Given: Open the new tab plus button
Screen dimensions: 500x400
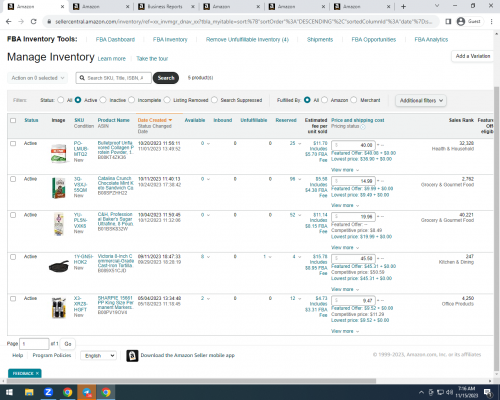Looking at the screenshot, I should (x=403, y=6).
